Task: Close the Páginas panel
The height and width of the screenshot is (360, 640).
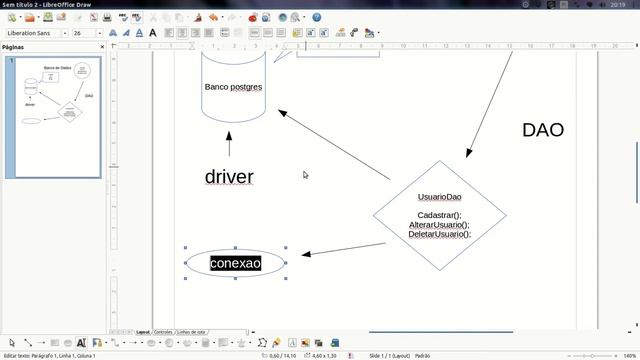Action: coord(102,47)
